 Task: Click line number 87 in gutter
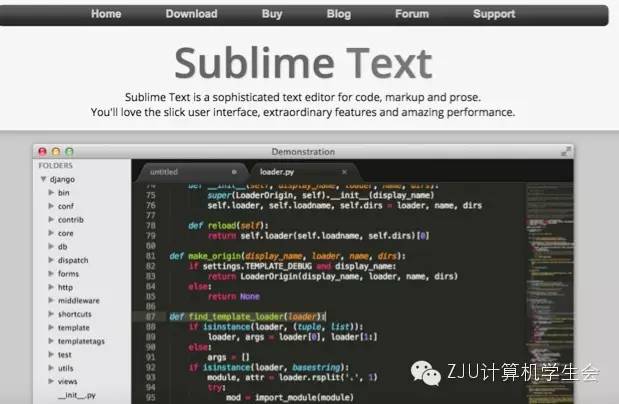click(150, 317)
